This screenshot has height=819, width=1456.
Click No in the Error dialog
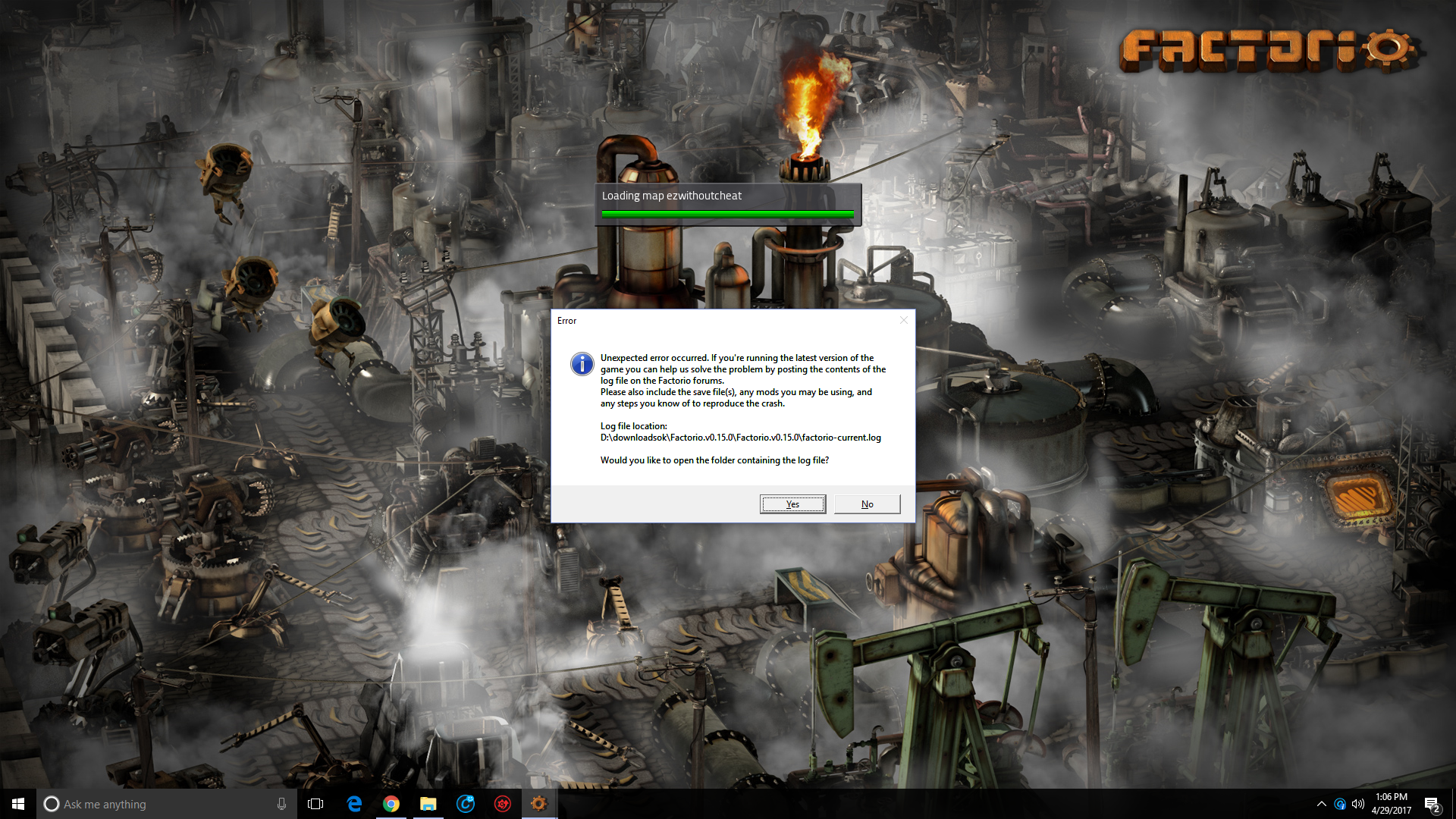[867, 504]
